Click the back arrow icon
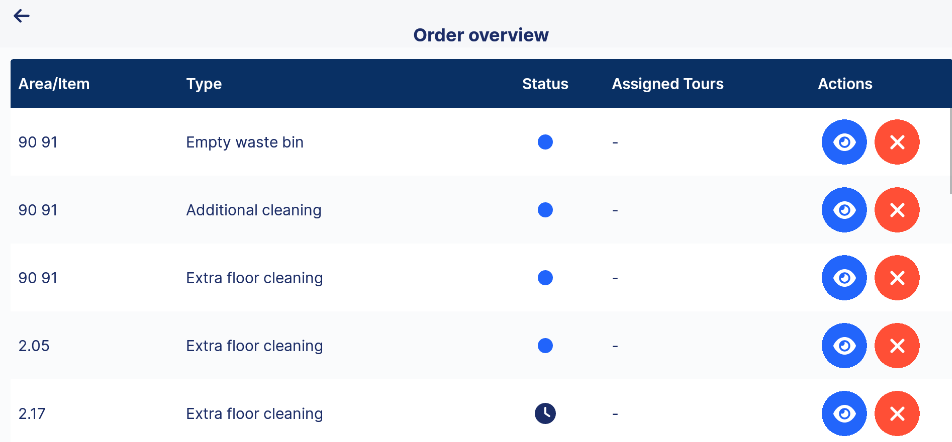 tap(21, 16)
